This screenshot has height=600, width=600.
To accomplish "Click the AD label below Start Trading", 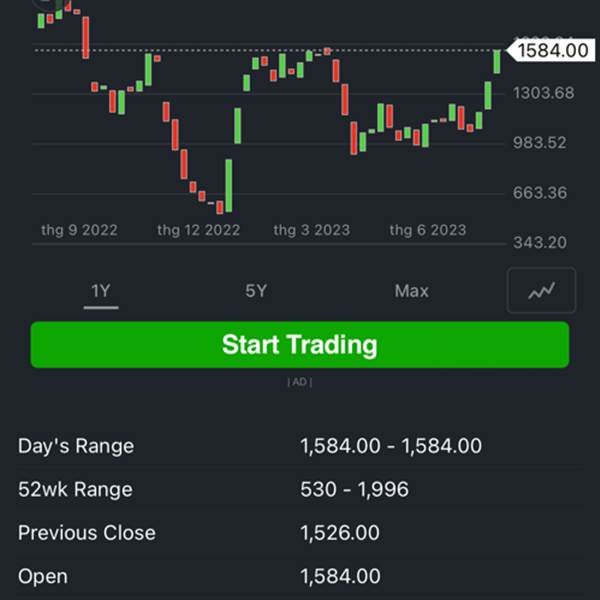I will click(x=300, y=382).
